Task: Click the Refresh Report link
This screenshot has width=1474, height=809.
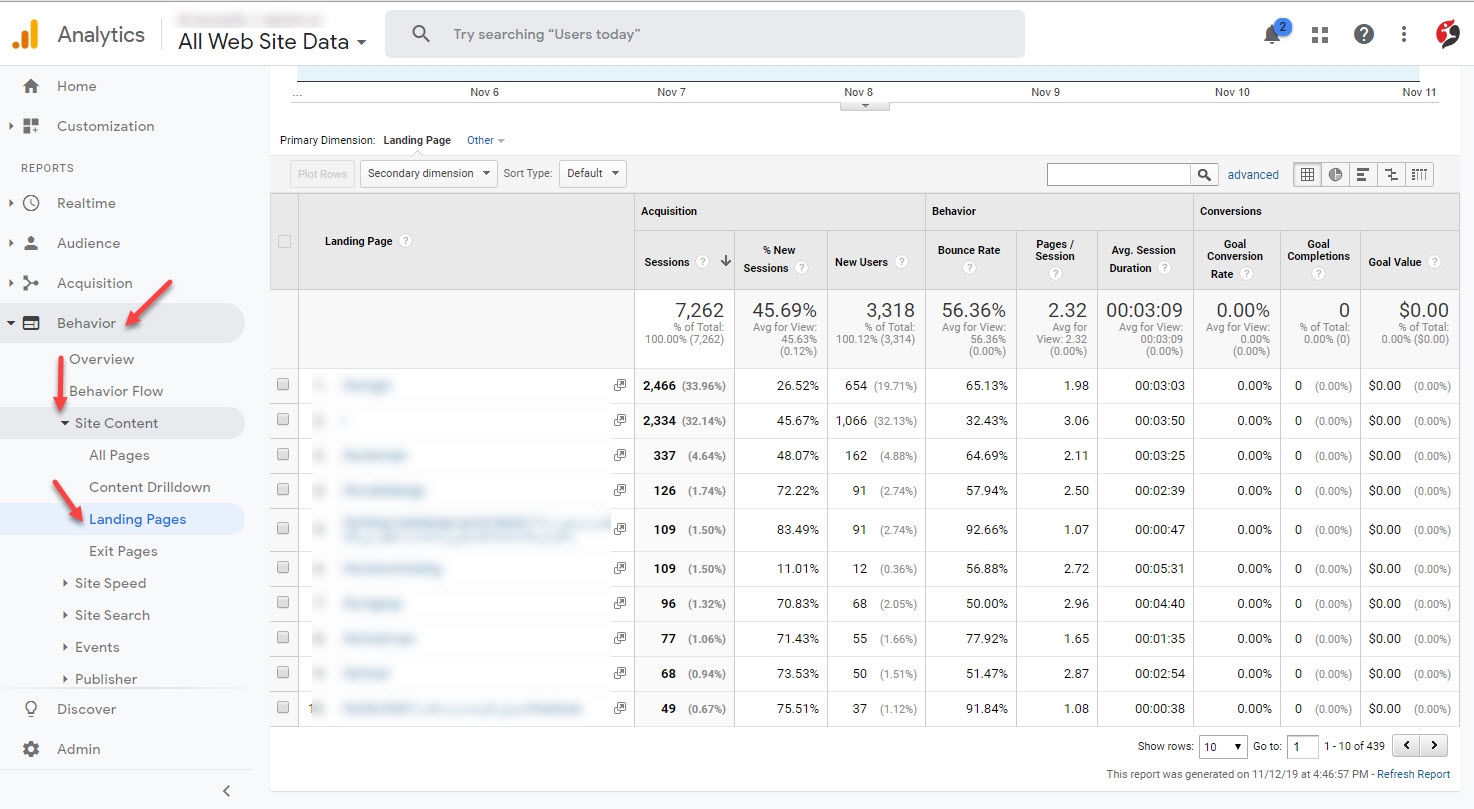Action: coord(1417,773)
